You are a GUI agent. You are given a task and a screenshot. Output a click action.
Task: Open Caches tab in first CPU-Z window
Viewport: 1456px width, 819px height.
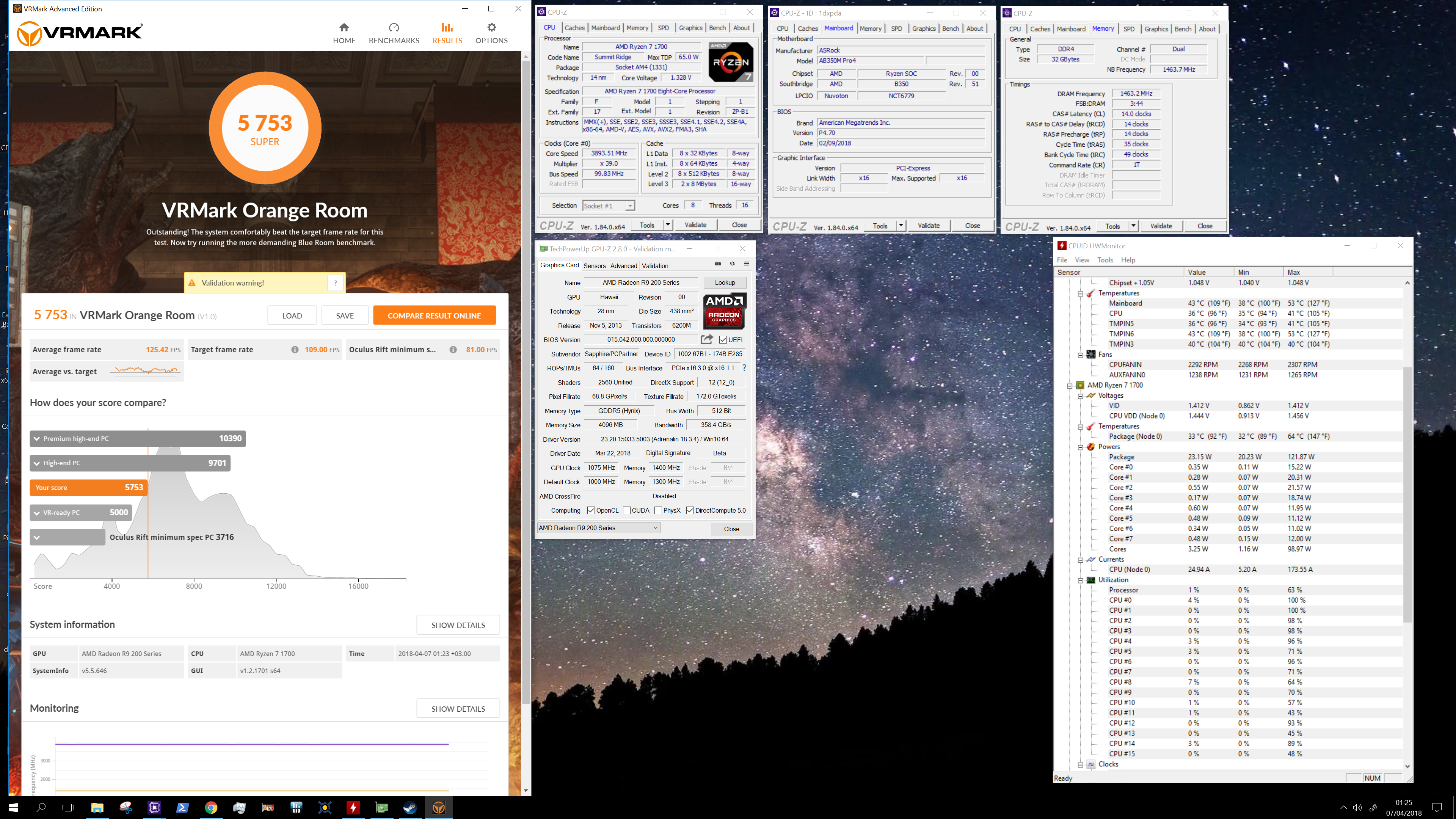tap(574, 28)
